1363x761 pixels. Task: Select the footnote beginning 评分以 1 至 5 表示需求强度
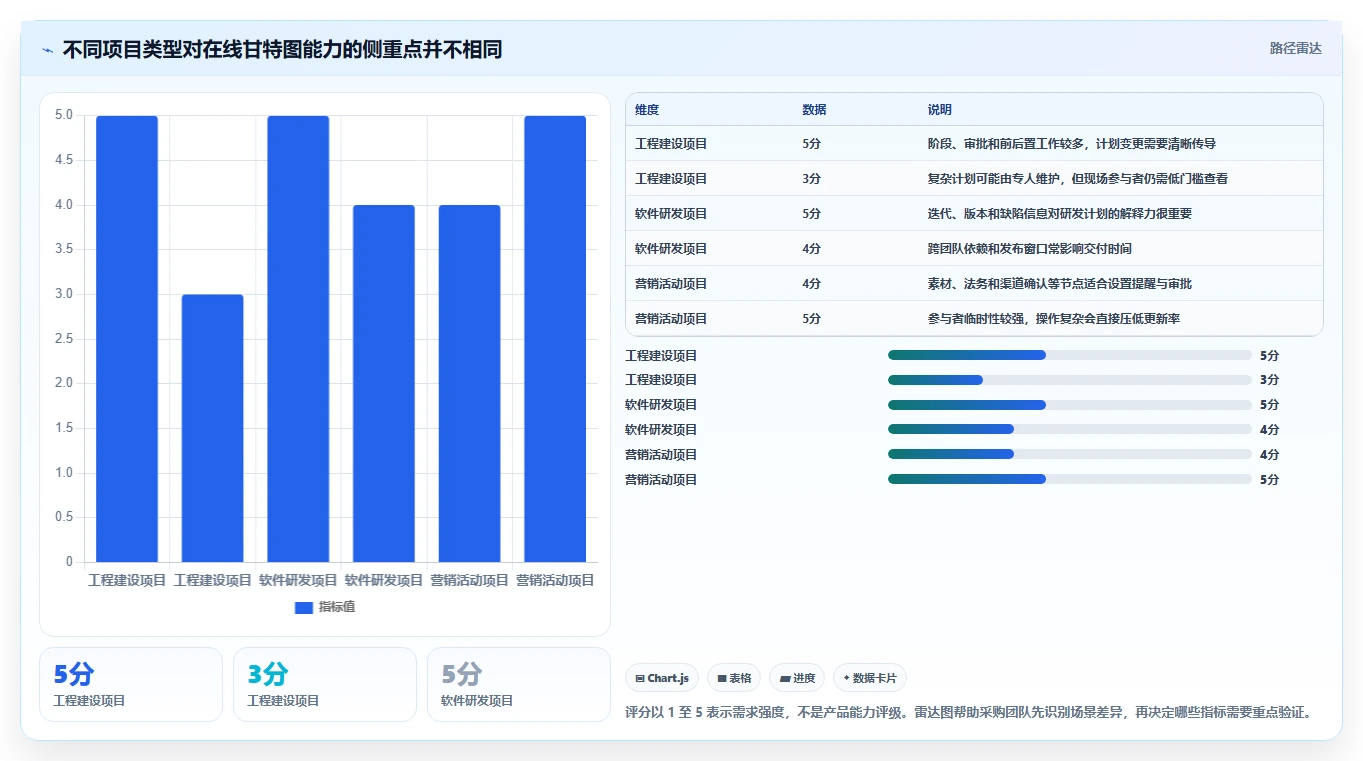pyautogui.click(x=968, y=713)
